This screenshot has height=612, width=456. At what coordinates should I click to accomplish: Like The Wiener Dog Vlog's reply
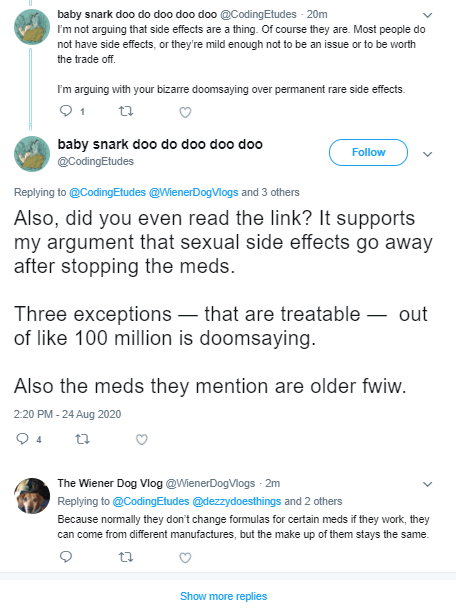[185, 557]
